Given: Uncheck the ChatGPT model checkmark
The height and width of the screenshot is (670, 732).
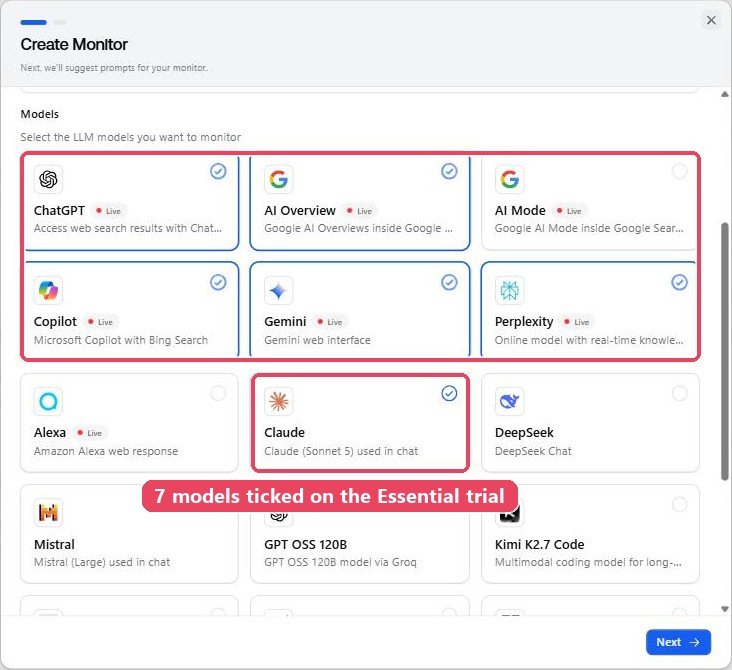Looking at the screenshot, I should 218,171.
